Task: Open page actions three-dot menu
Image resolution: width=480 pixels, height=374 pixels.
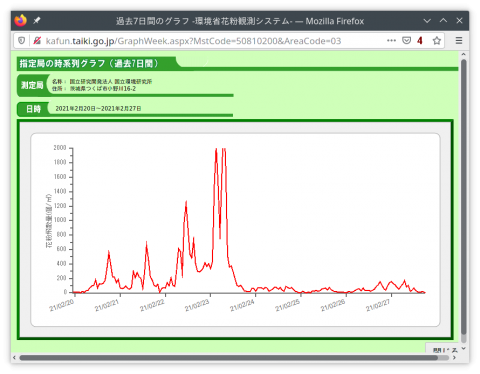Action: [x=391, y=41]
